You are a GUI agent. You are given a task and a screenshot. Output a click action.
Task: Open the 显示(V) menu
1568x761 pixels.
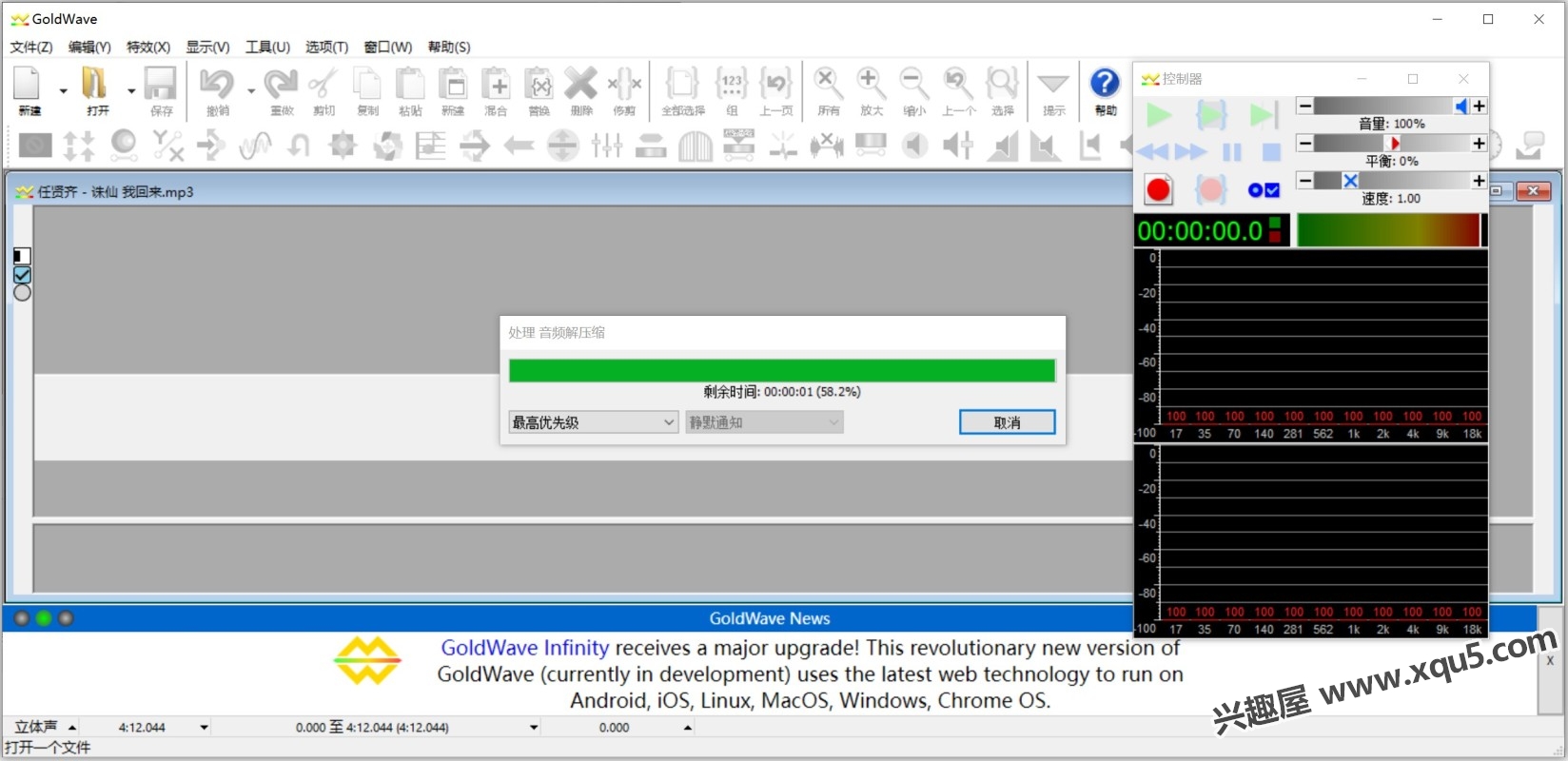[207, 47]
